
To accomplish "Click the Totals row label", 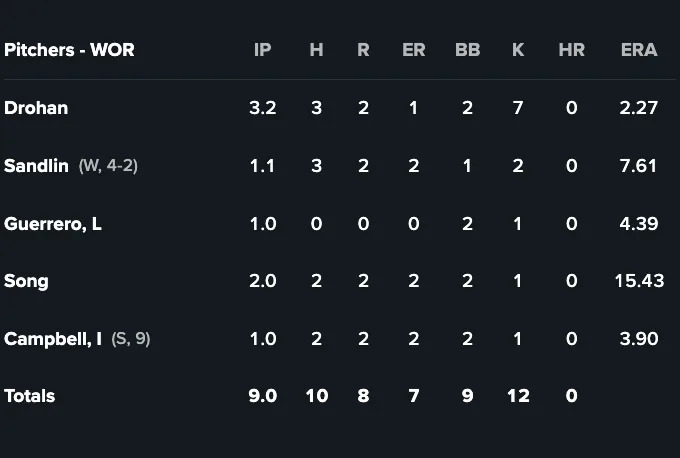I will [30, 396].
